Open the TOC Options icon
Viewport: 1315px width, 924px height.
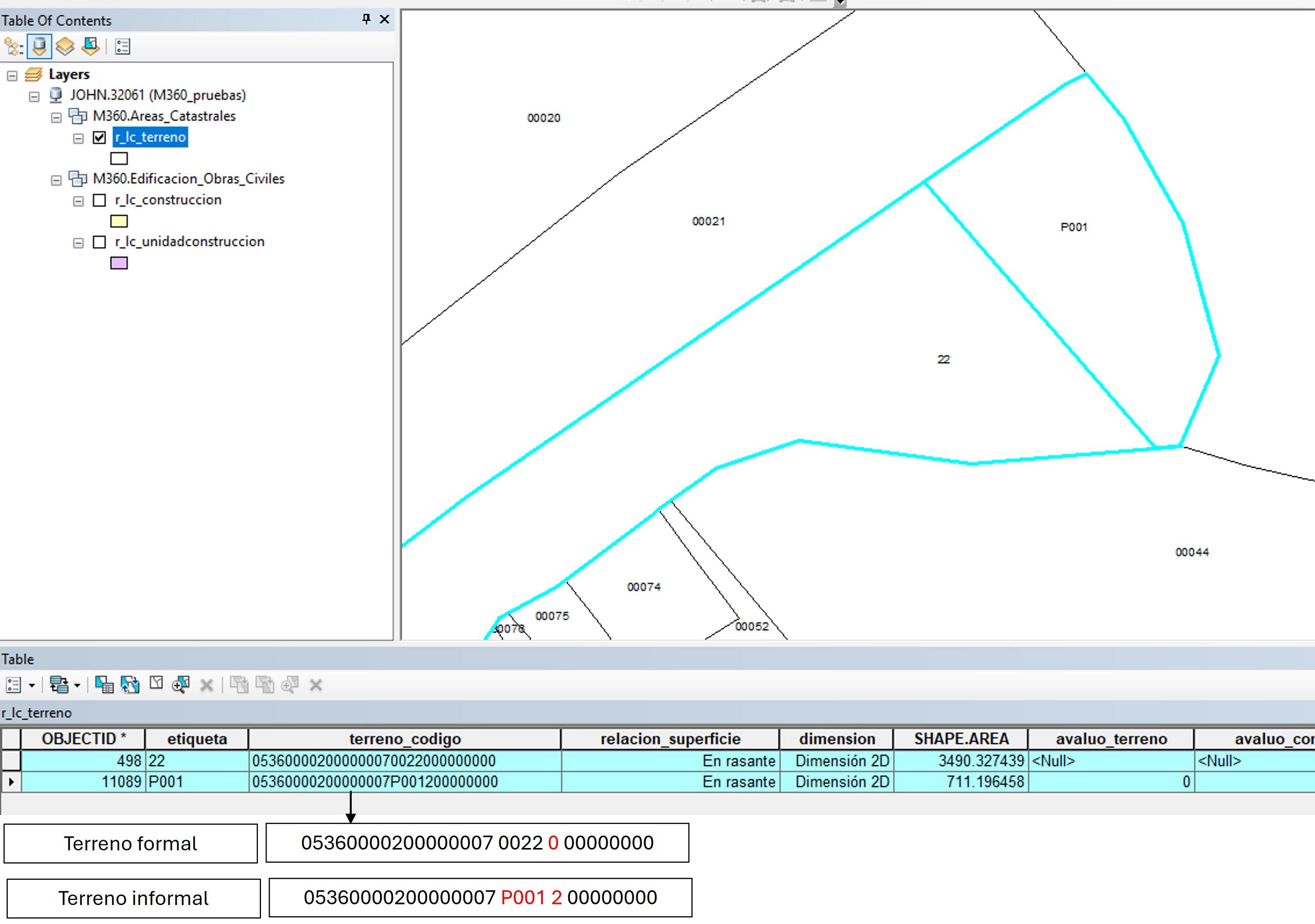[x=123, y=46]
